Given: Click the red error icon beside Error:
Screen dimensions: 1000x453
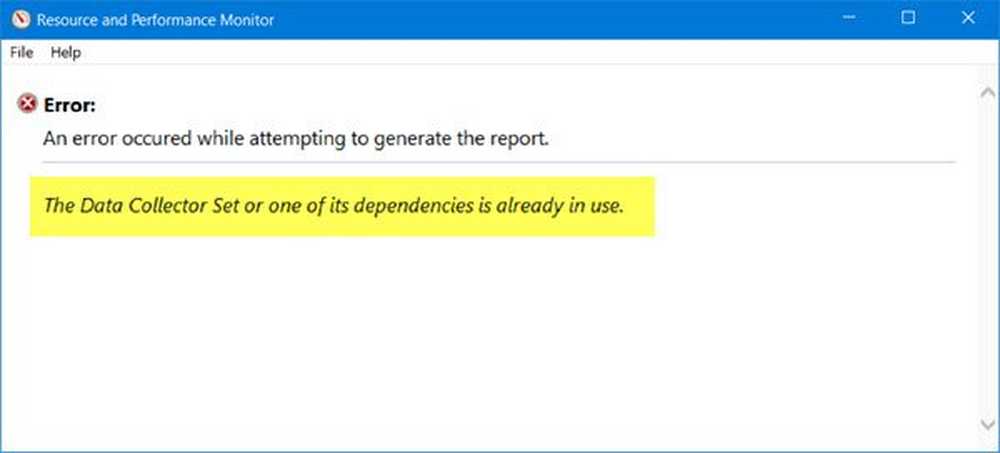Looking at the screenshot, I should (27, 103).
